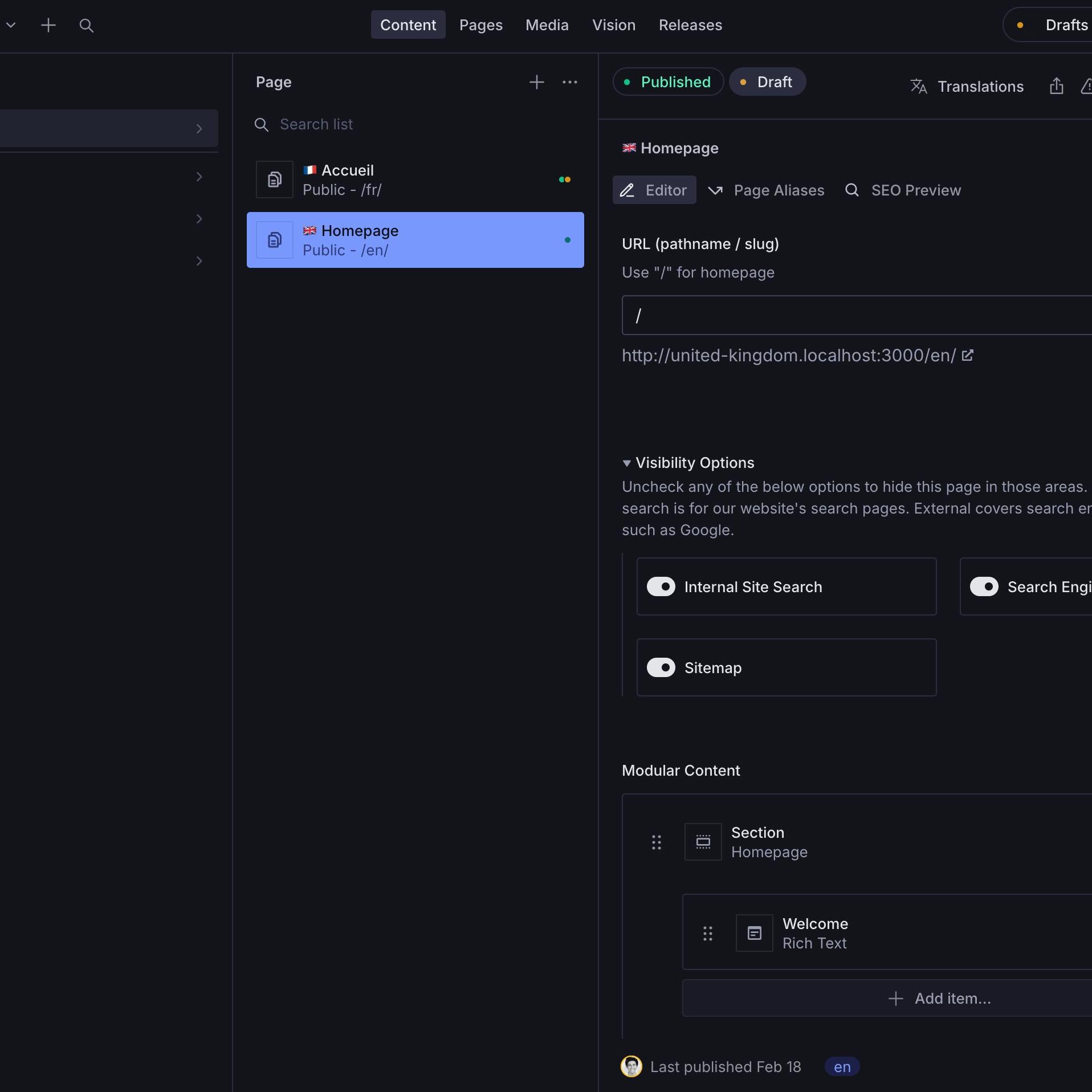Click the plus icon in top toolbar
This screenshot has height=1092, width=1092.
pos(48,25)
